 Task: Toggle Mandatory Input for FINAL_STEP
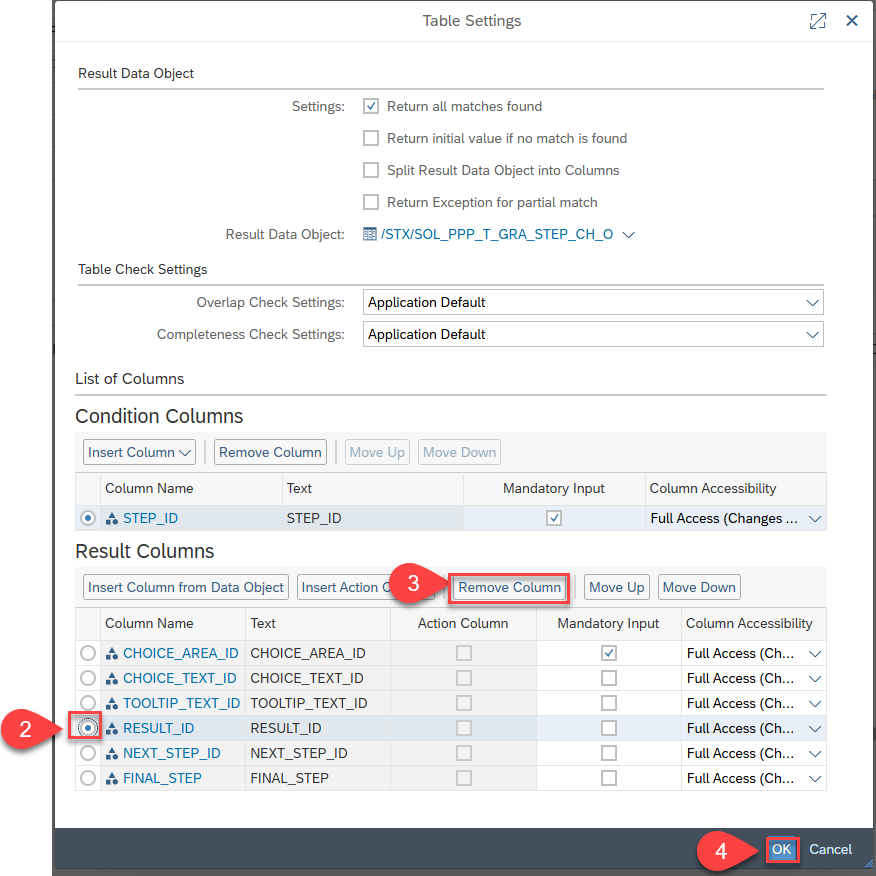pos(609,779)
